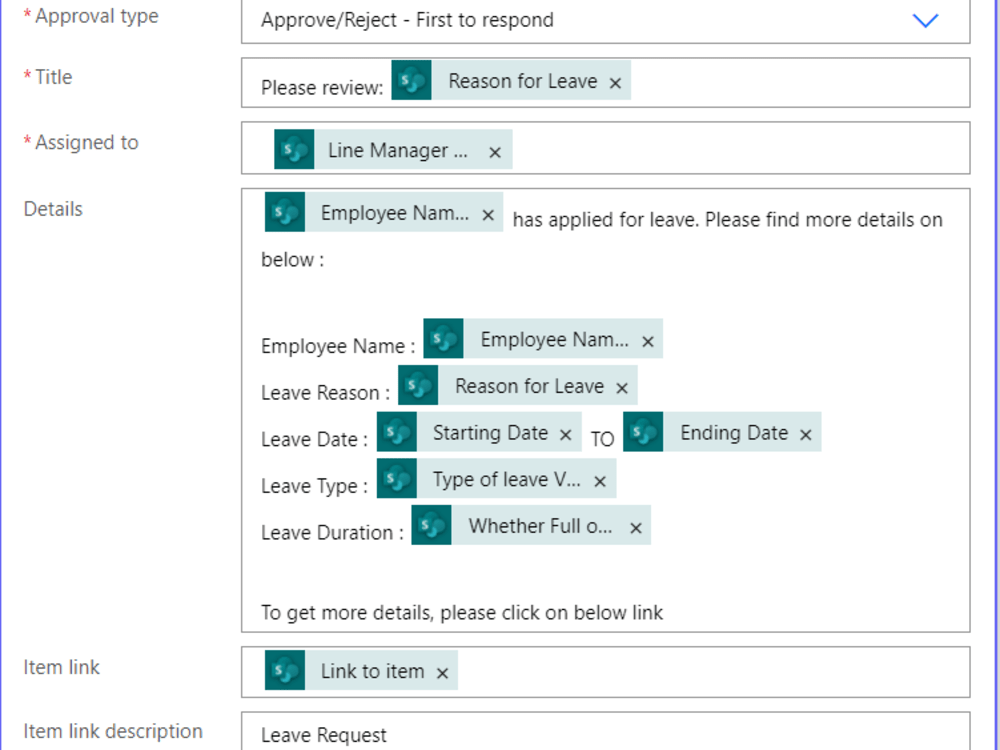Expand choices via the blue chevron arrow
This screenshot has width=1000, height=750.
point(925,21)
